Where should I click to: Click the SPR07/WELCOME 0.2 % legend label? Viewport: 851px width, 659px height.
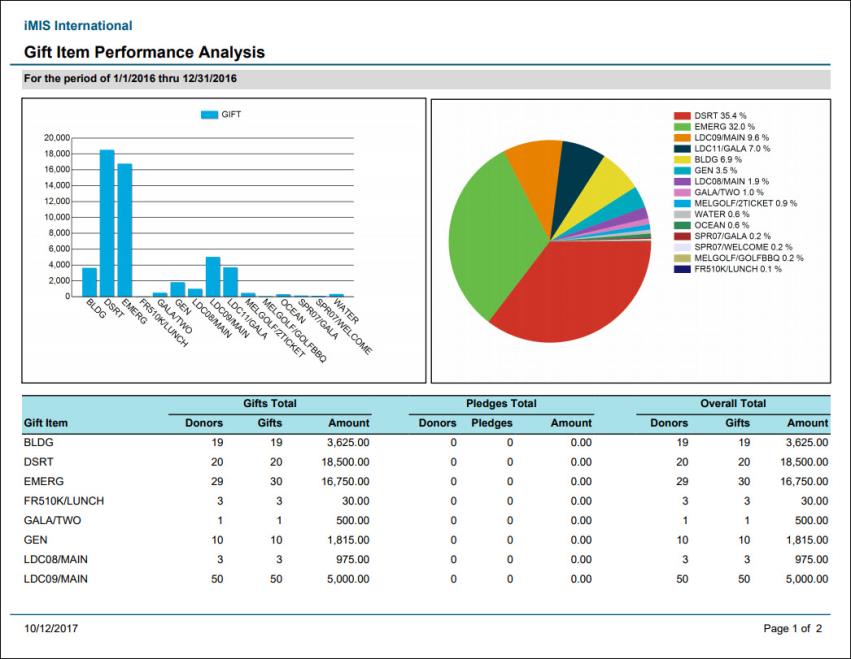click(744, 247)
